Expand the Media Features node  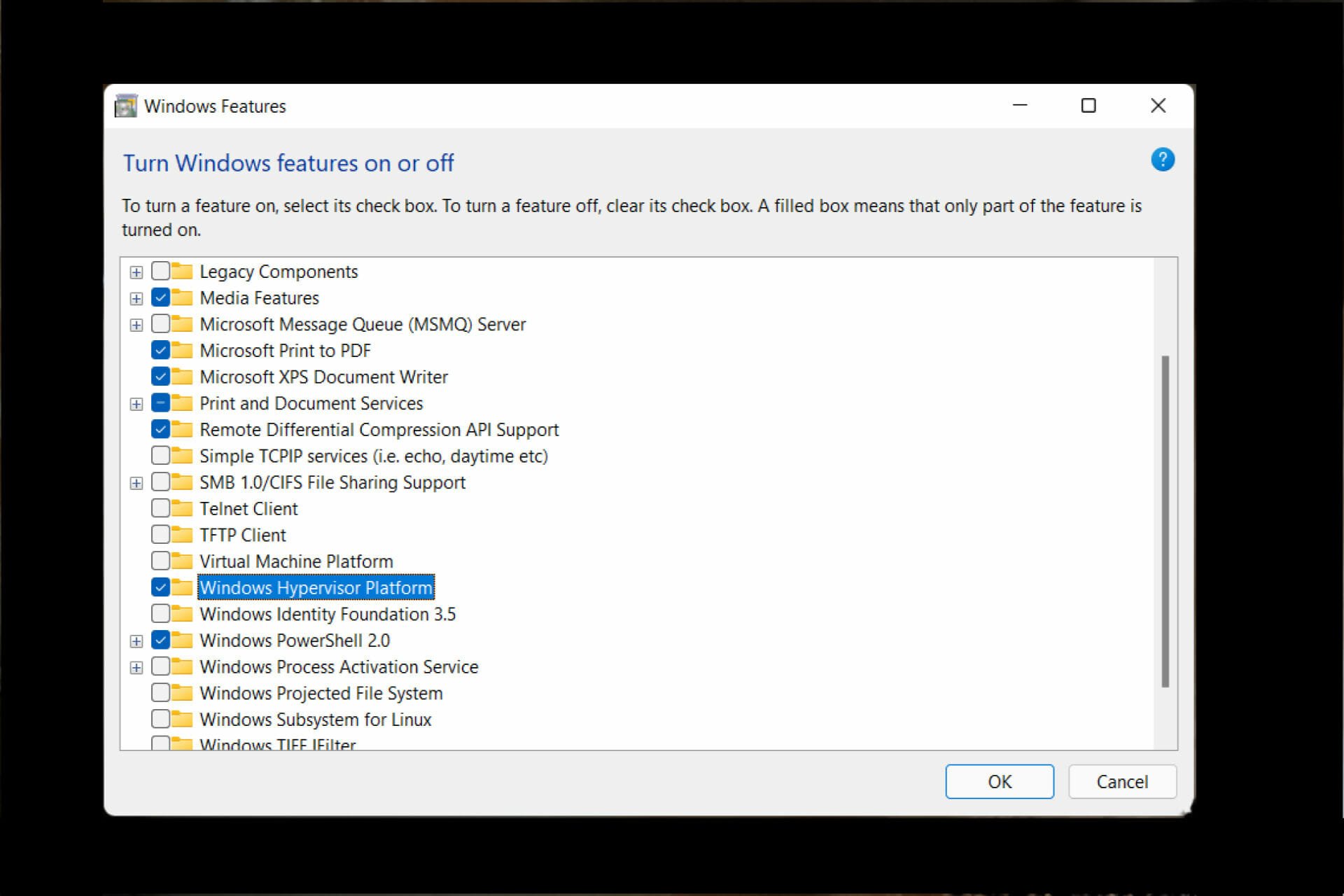click(x=136, y=299)
